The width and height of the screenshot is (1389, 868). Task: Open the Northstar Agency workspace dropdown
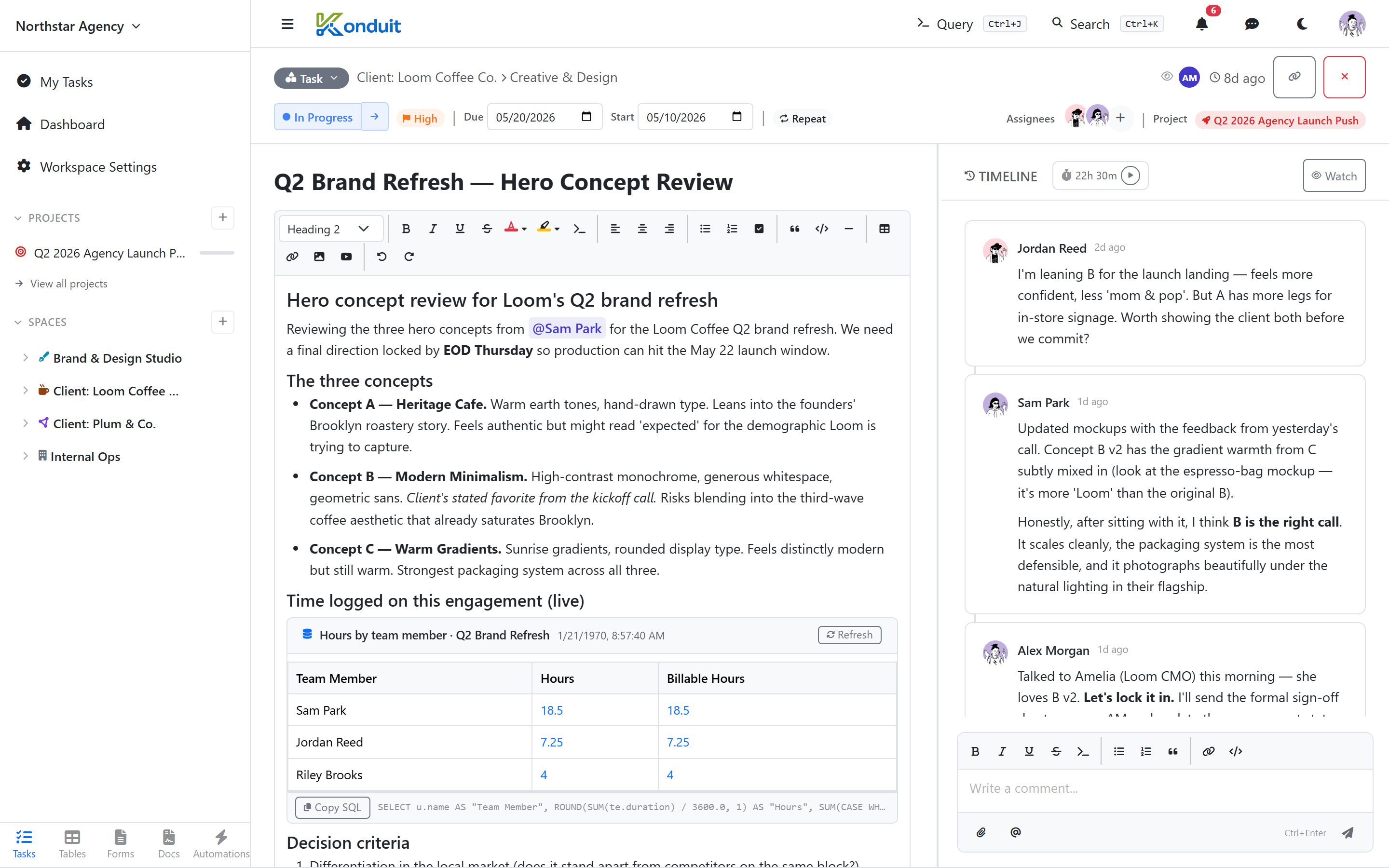[78, 26]
